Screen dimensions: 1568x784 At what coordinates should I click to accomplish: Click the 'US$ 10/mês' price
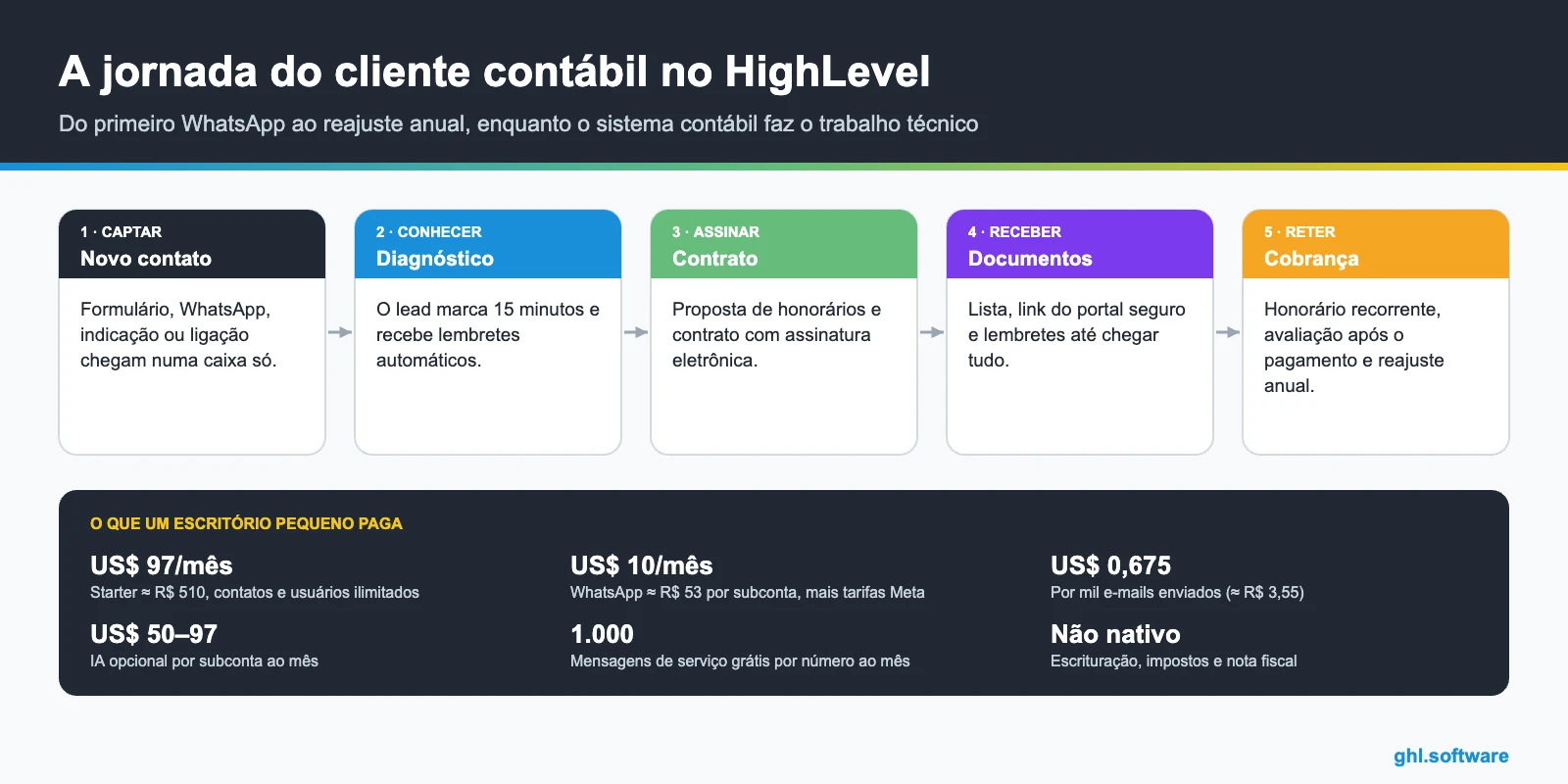(642, 565)
